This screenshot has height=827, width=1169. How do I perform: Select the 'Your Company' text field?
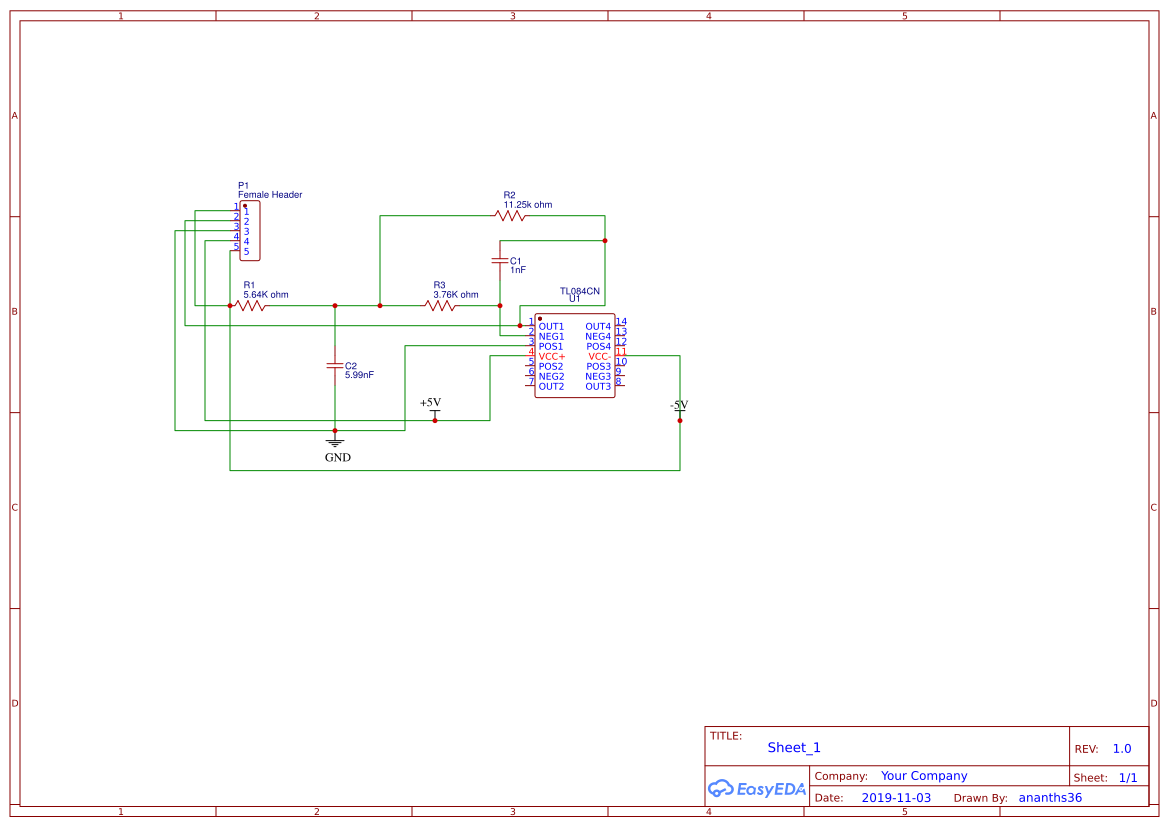(924, 776)
